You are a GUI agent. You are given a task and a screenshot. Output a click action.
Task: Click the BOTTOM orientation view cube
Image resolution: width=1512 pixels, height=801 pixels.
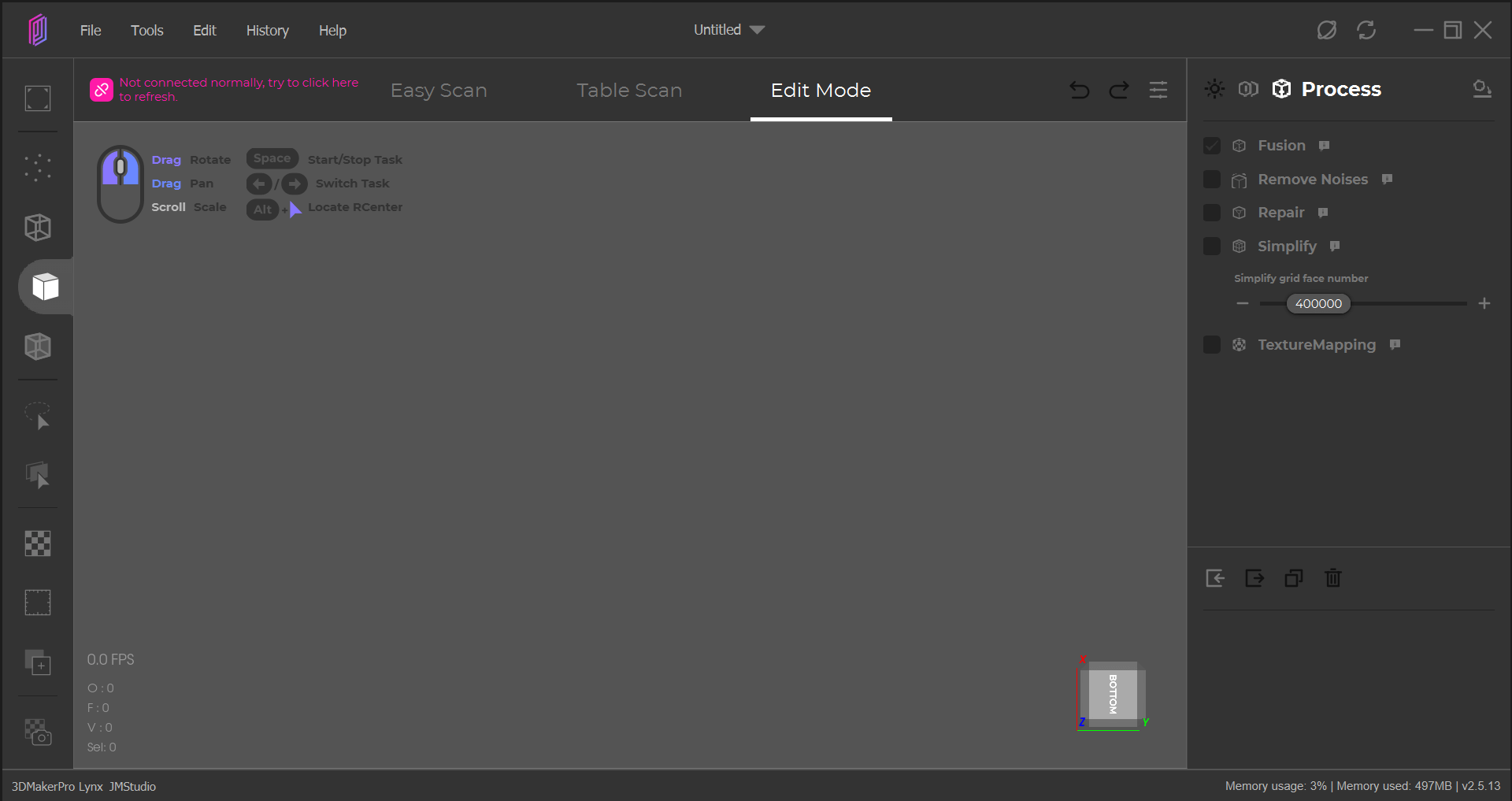tap(1113, 694)
